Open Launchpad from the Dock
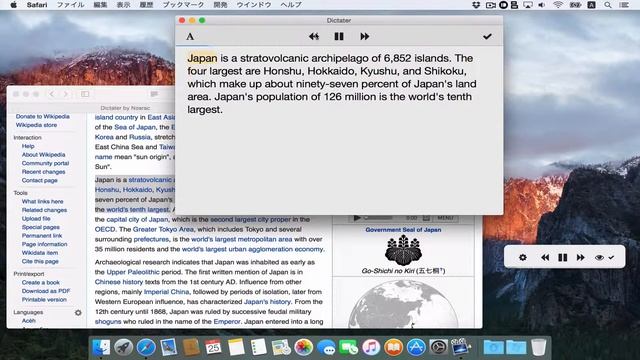Screen dimensions: 640x360 (x=123, y=347)
